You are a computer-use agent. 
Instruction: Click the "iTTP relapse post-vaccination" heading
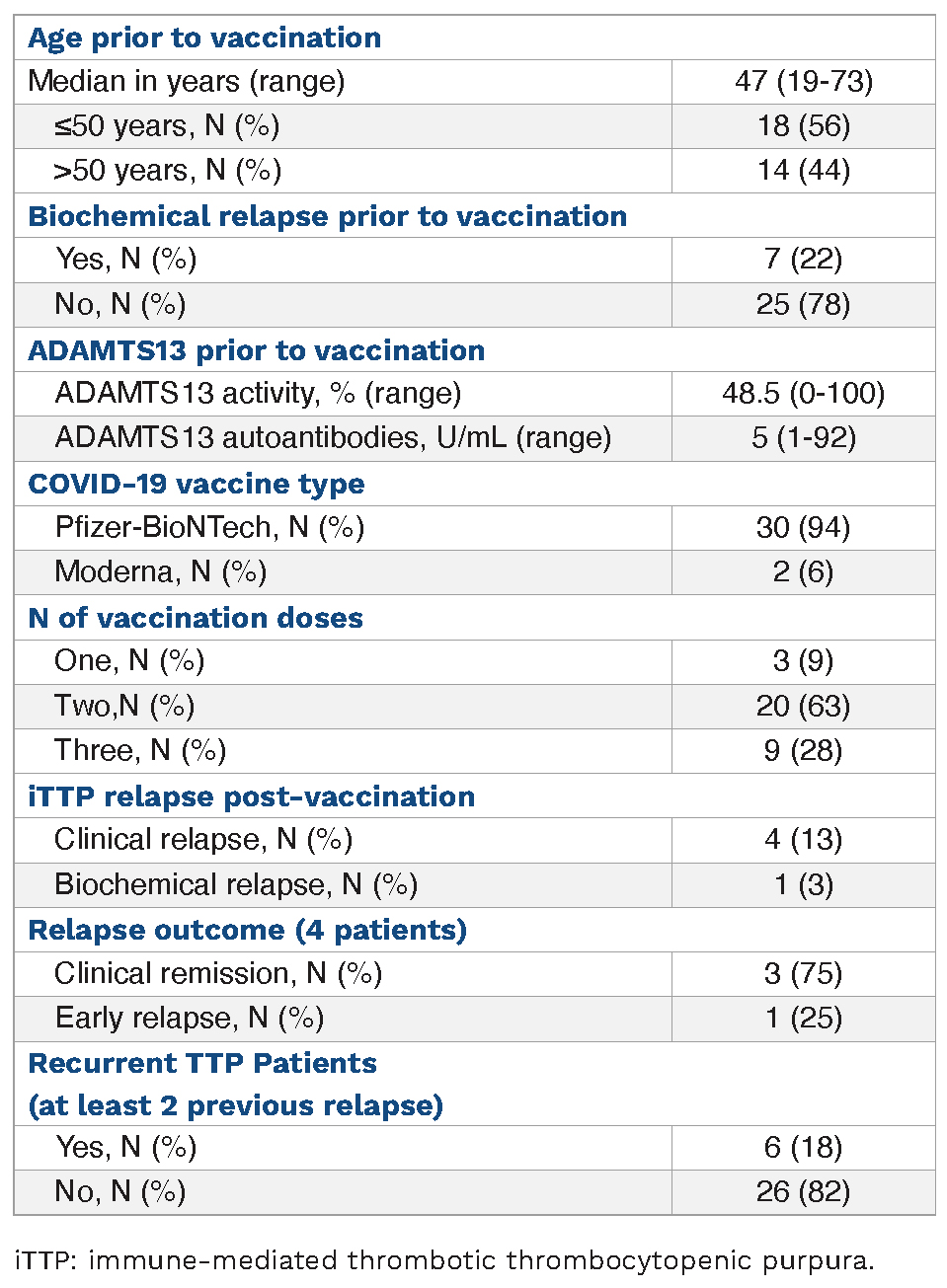pyautogui.click(x=251, y=796)
